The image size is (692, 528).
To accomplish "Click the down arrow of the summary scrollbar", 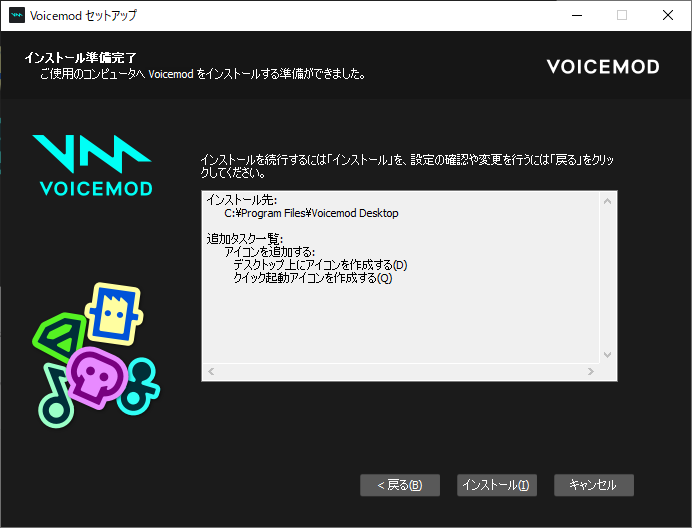I will [607, 355].
